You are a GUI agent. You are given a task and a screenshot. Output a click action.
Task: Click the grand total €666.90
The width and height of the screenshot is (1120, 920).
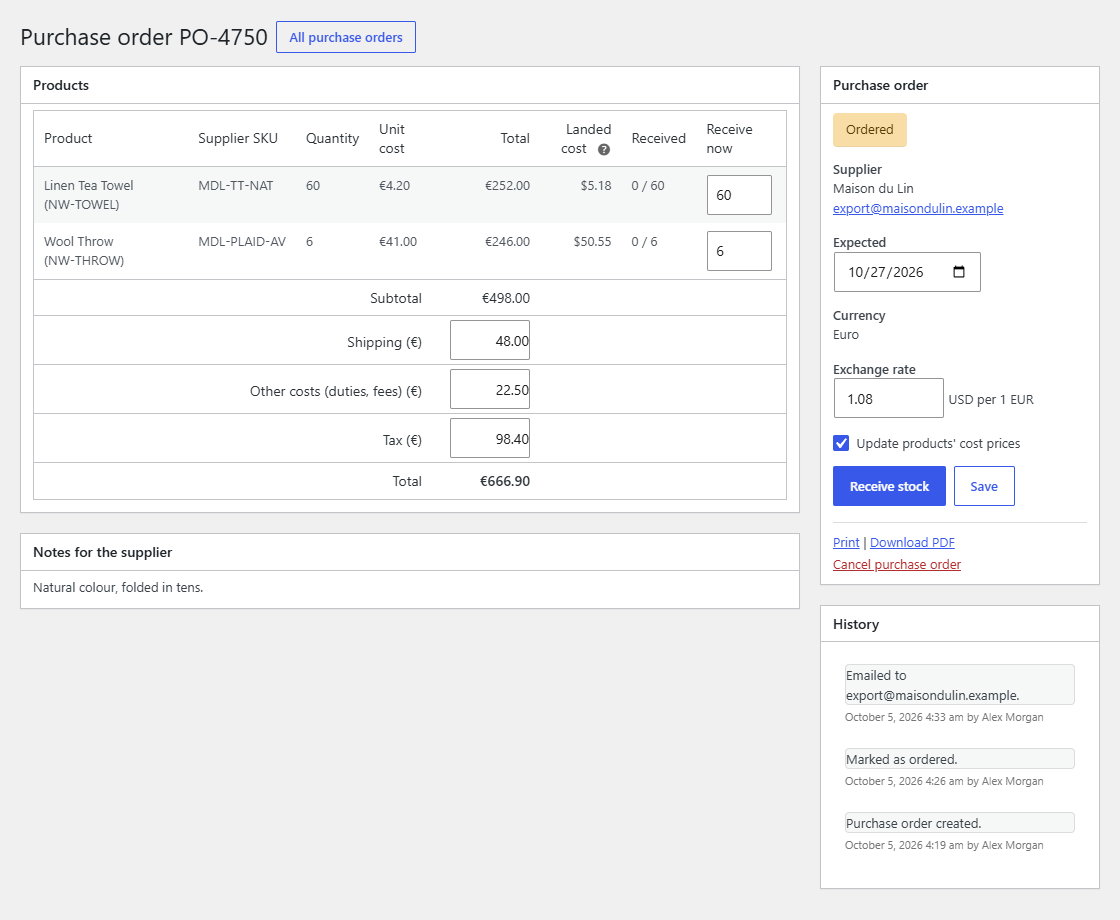point(505,481)
